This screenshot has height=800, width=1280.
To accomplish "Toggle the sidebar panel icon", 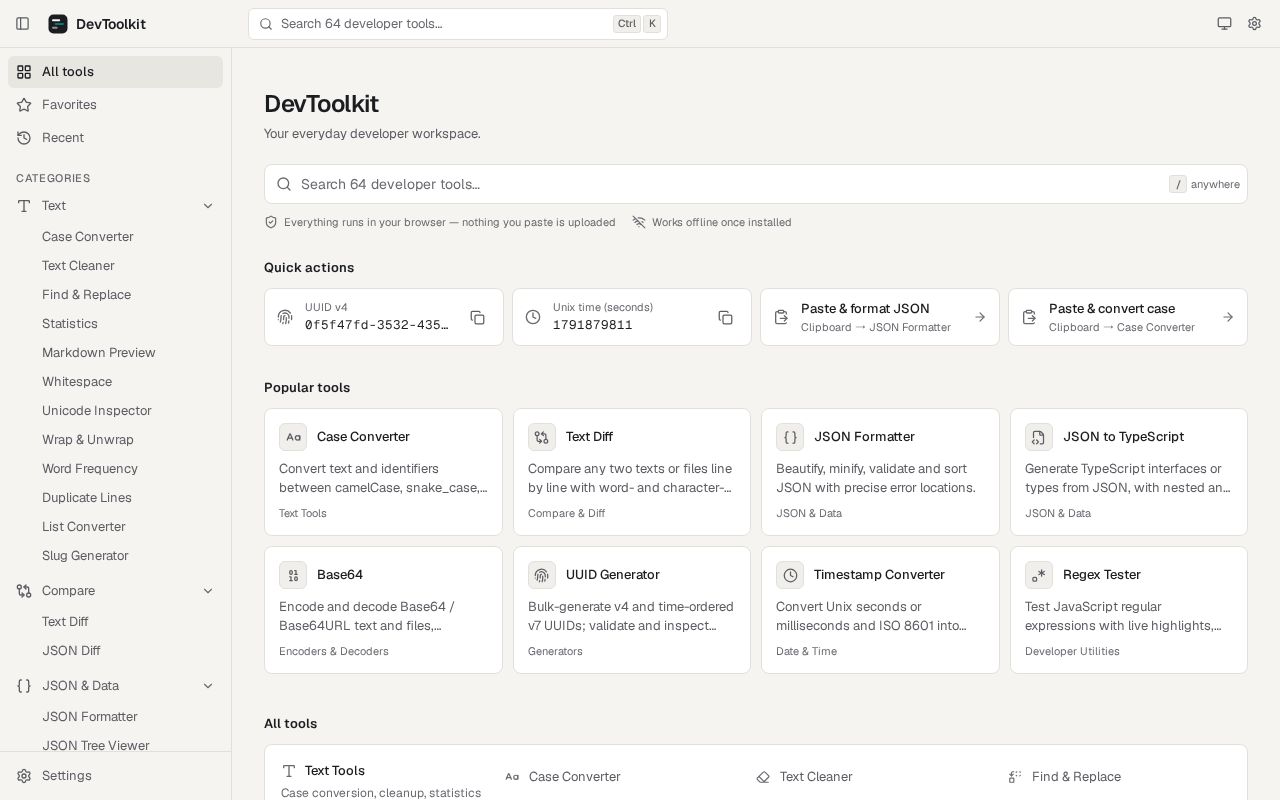I will tap(23, 24).
